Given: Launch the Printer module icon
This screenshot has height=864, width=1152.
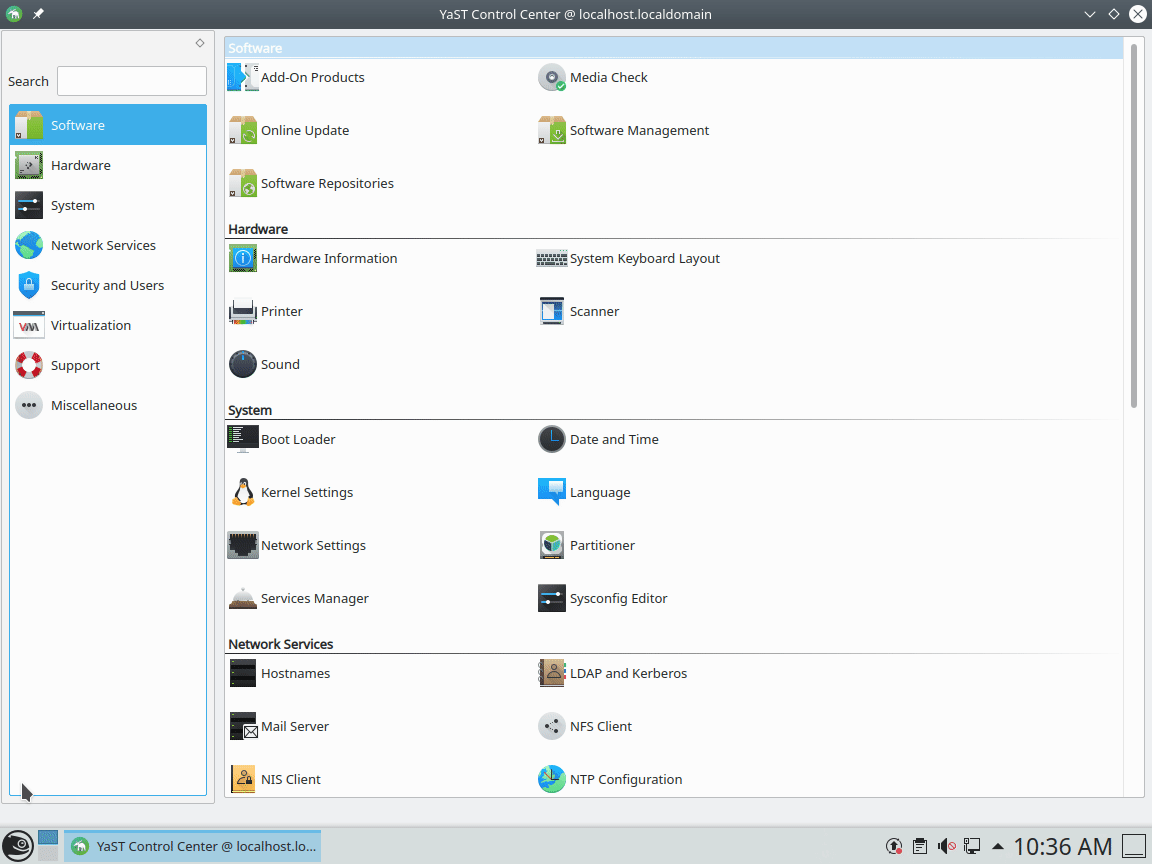Looking at the screenshot, I should pos(242,311).
